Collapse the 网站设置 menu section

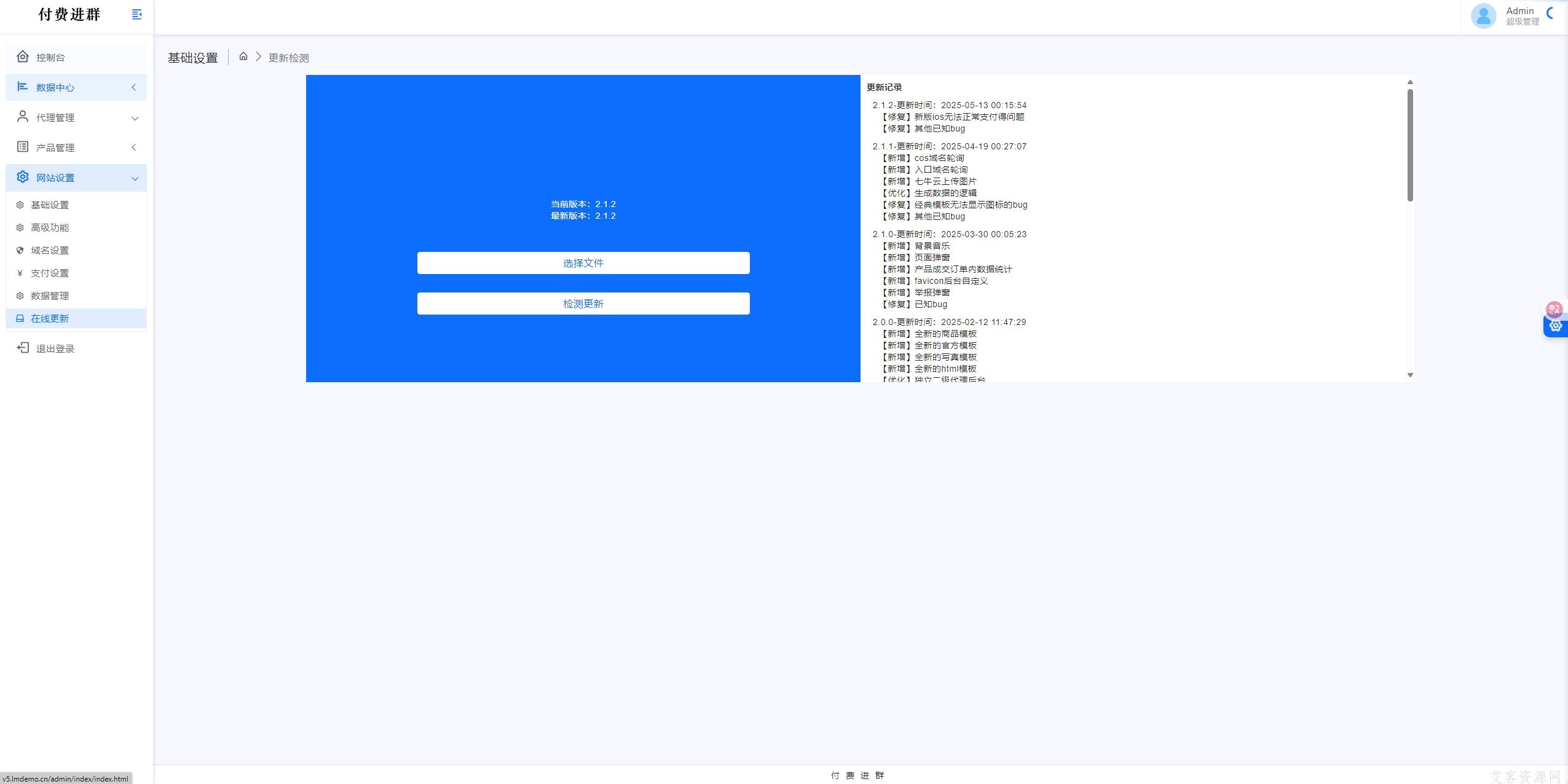pyautogui.click(x=135, y=179)
